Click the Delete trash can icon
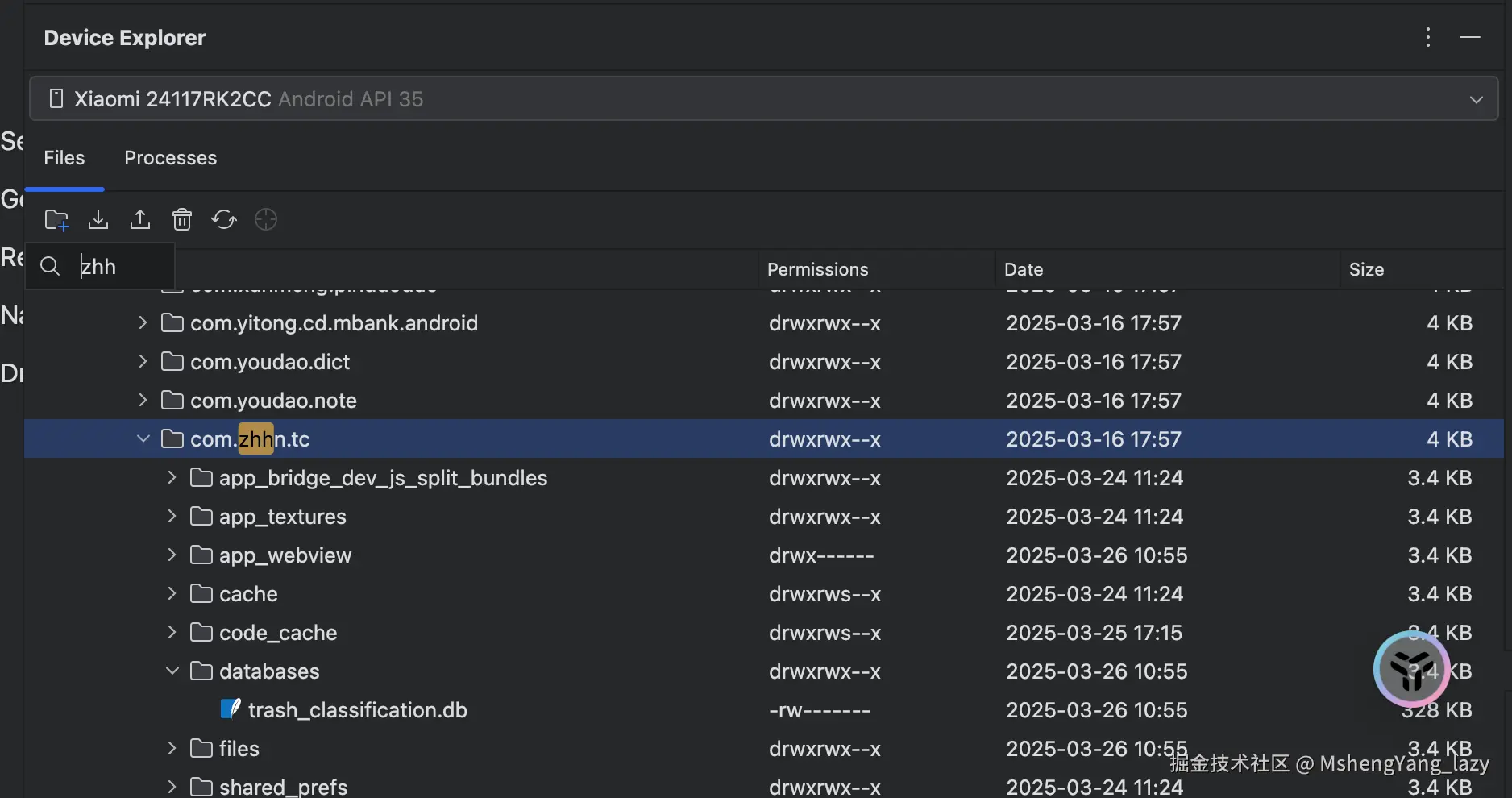Screen dimensions: 1512x798 (182, 219)
